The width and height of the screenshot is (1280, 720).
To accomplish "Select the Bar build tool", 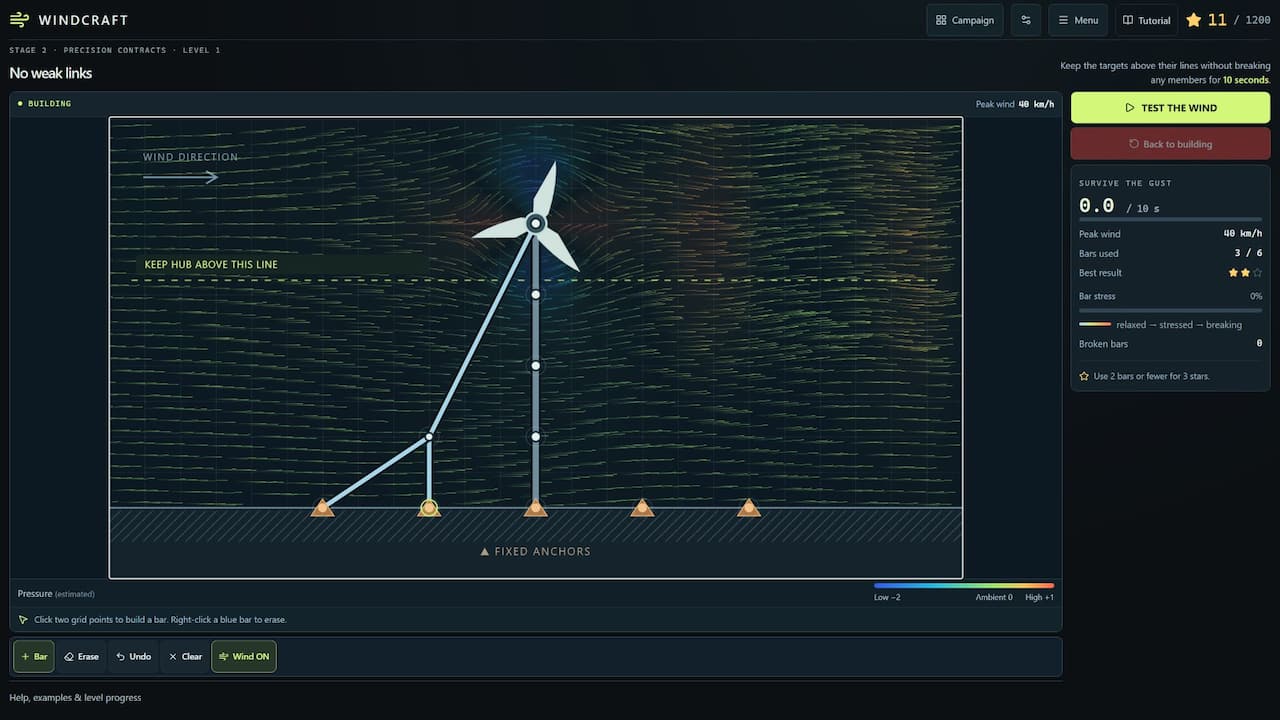I will [x=33, y=656].
